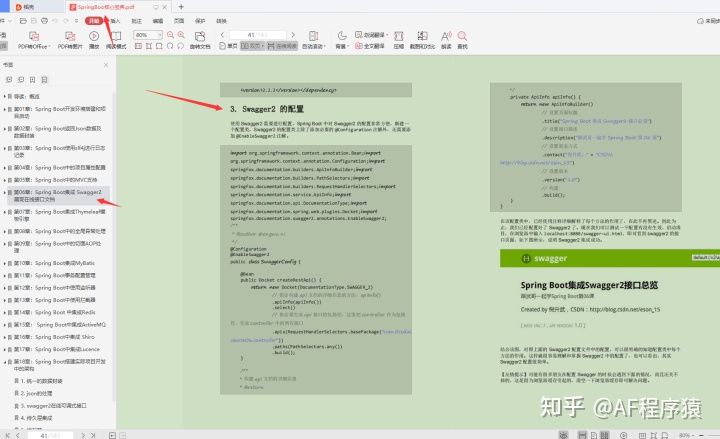Click the open folder icon in quick access
The image size is (720, 439).
(x=23, y=21)
